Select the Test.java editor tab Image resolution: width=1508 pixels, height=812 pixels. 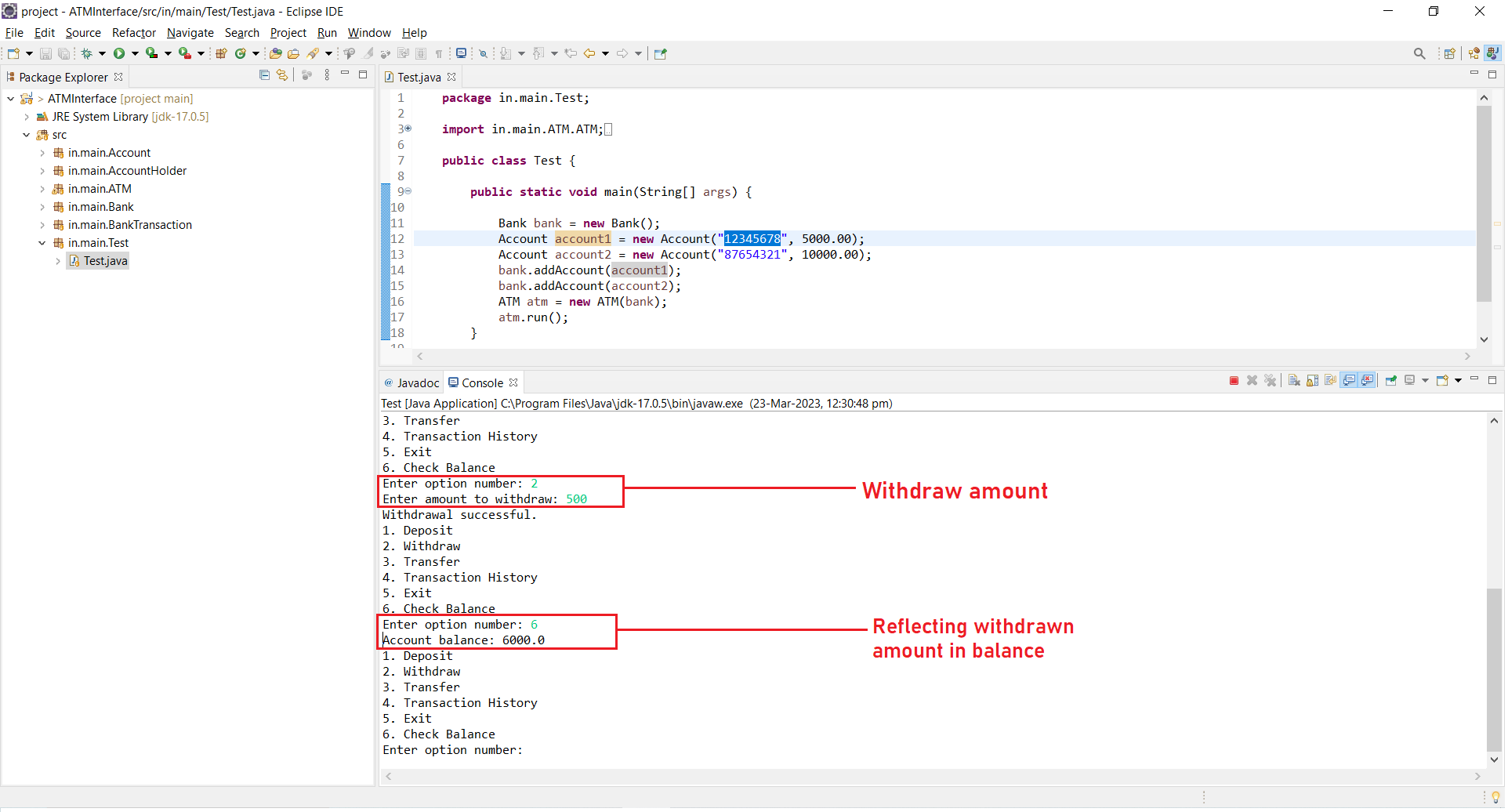[419, 77]
